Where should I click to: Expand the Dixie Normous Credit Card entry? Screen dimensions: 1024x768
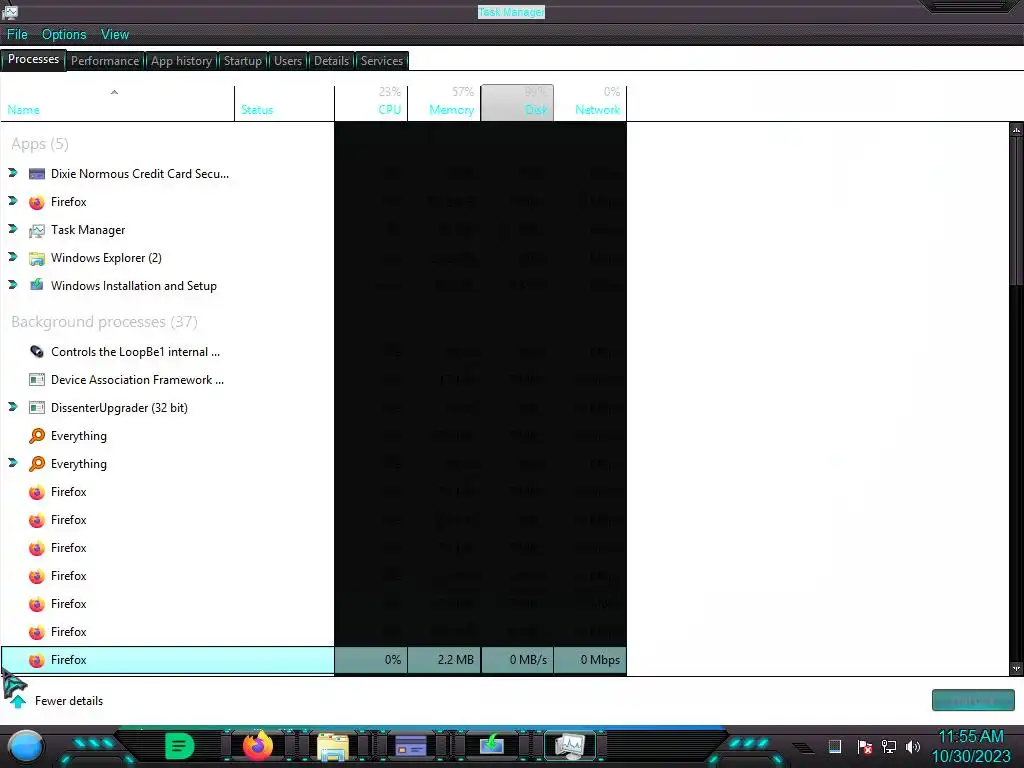click(12, 173)
